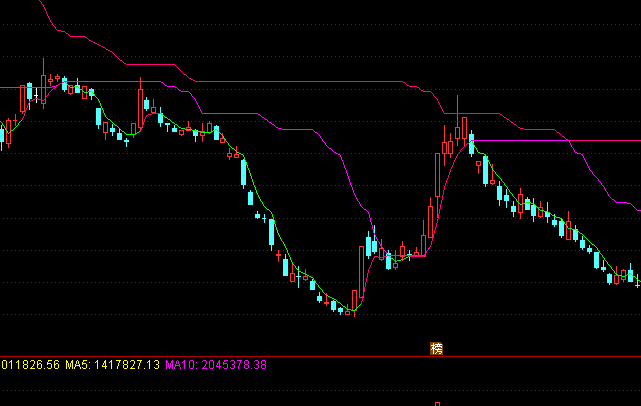This screenshot has width=641, height=406.
Task: Click the small red marker at the bottom edge
Action: click(437, 403)
